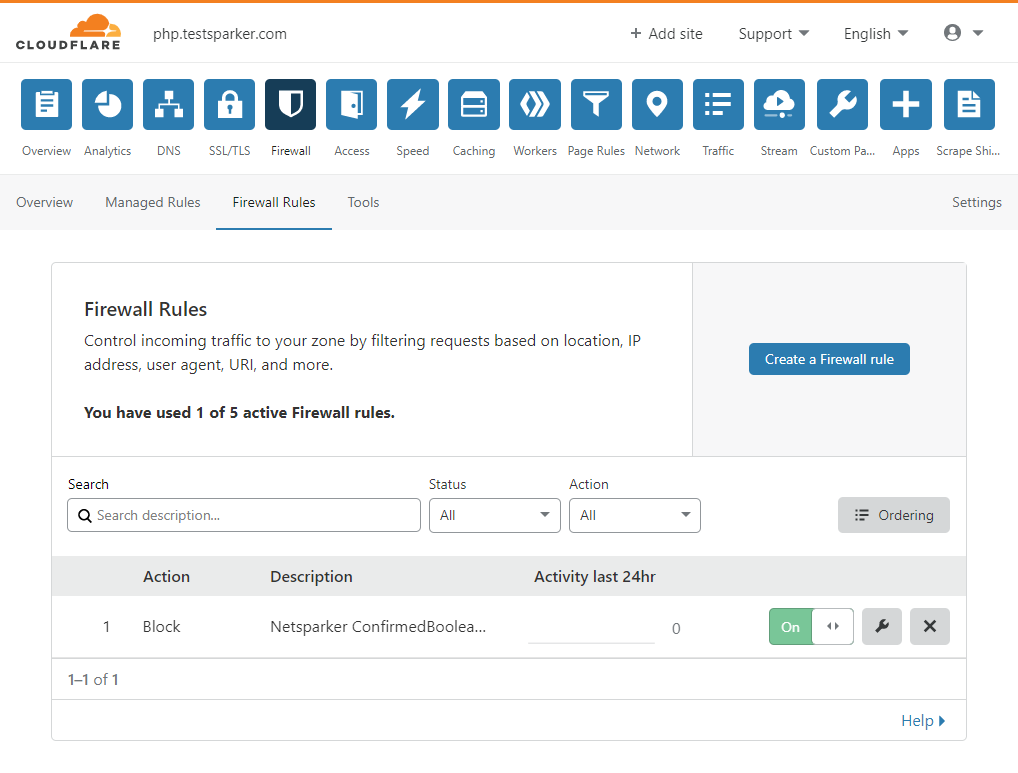
Task: Delete the Netsparker firewall rule with the X
Action: coord(929,626)
